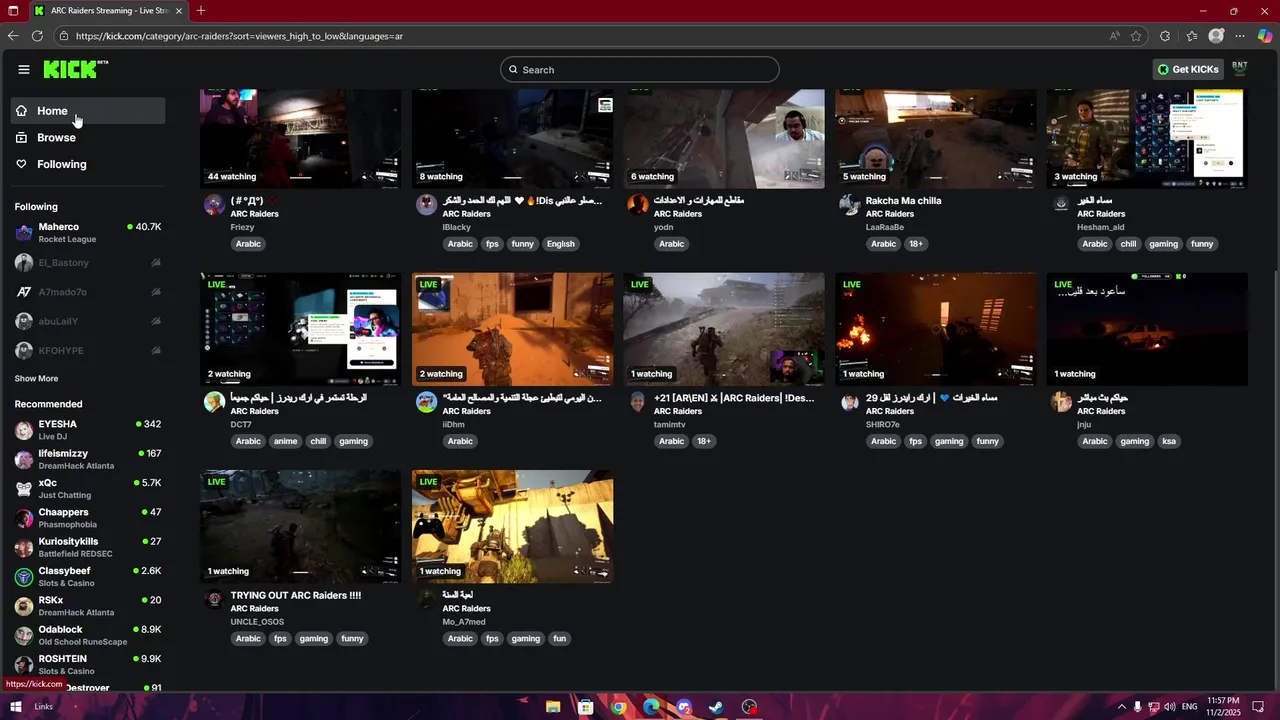1280x720 pixels.
Task: Click the Get KICKs button
Action: click(x=1188, y=69)
